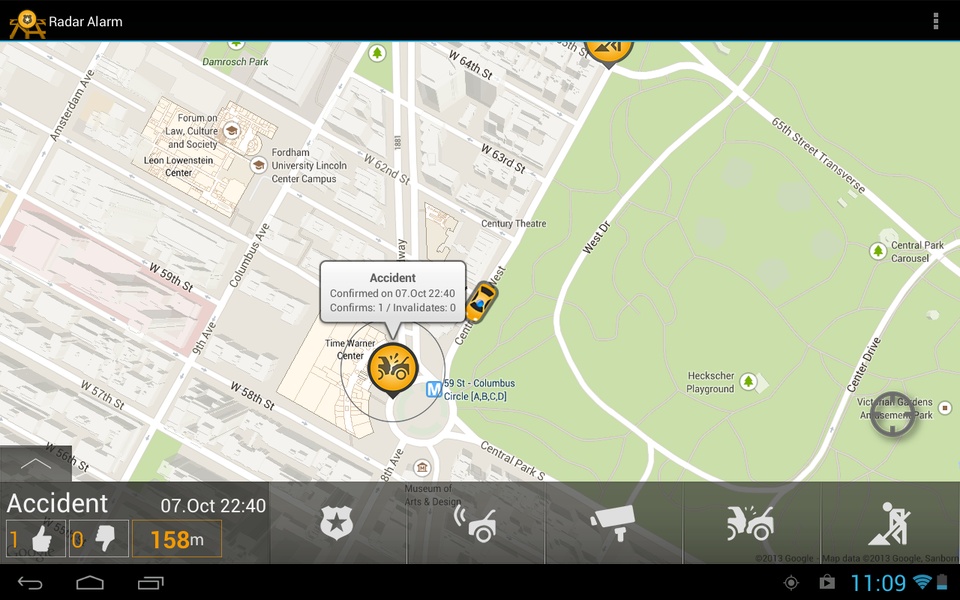Tap the Fordham University graduation cap icon

click(258, 165)
